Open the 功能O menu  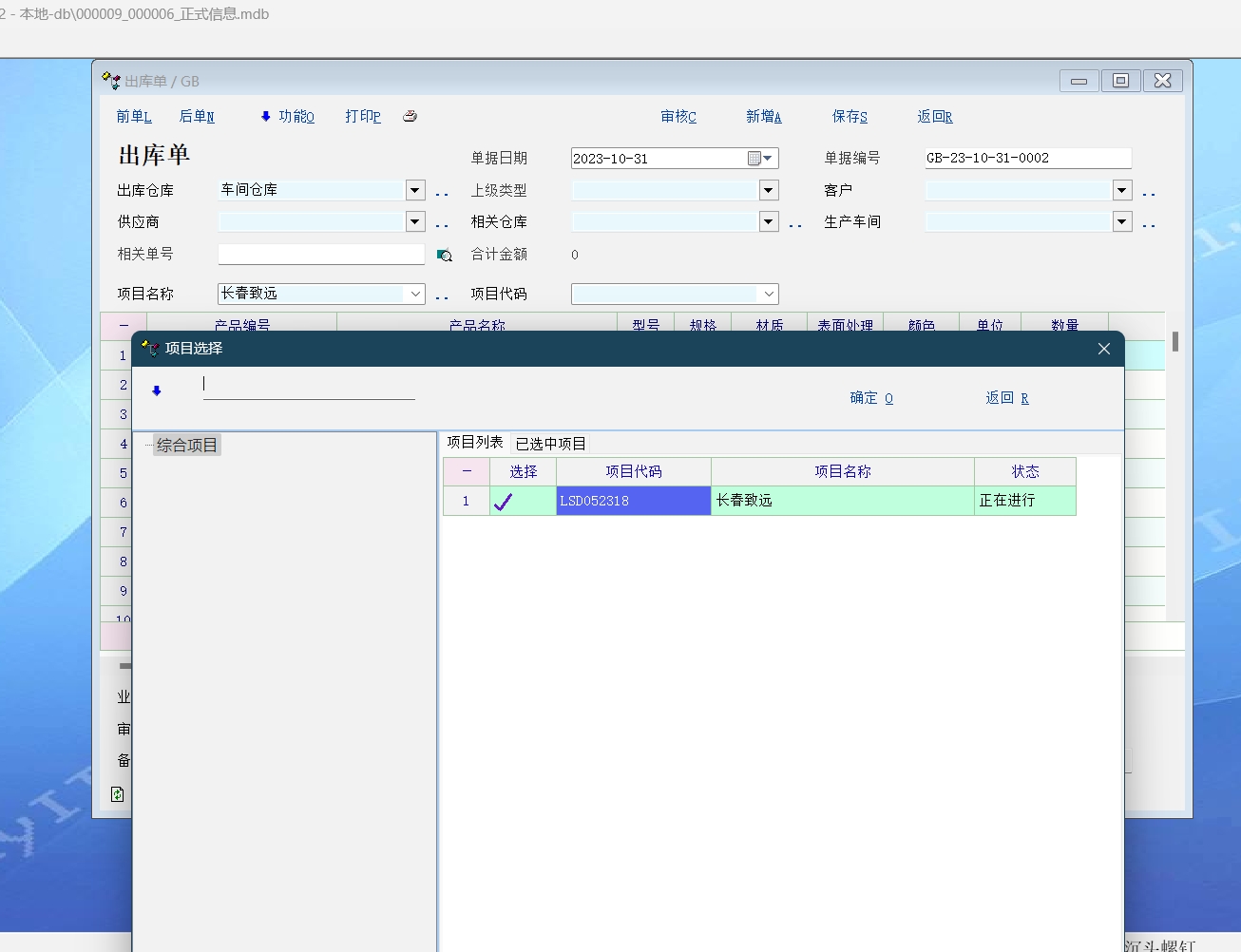click(287, 116)
